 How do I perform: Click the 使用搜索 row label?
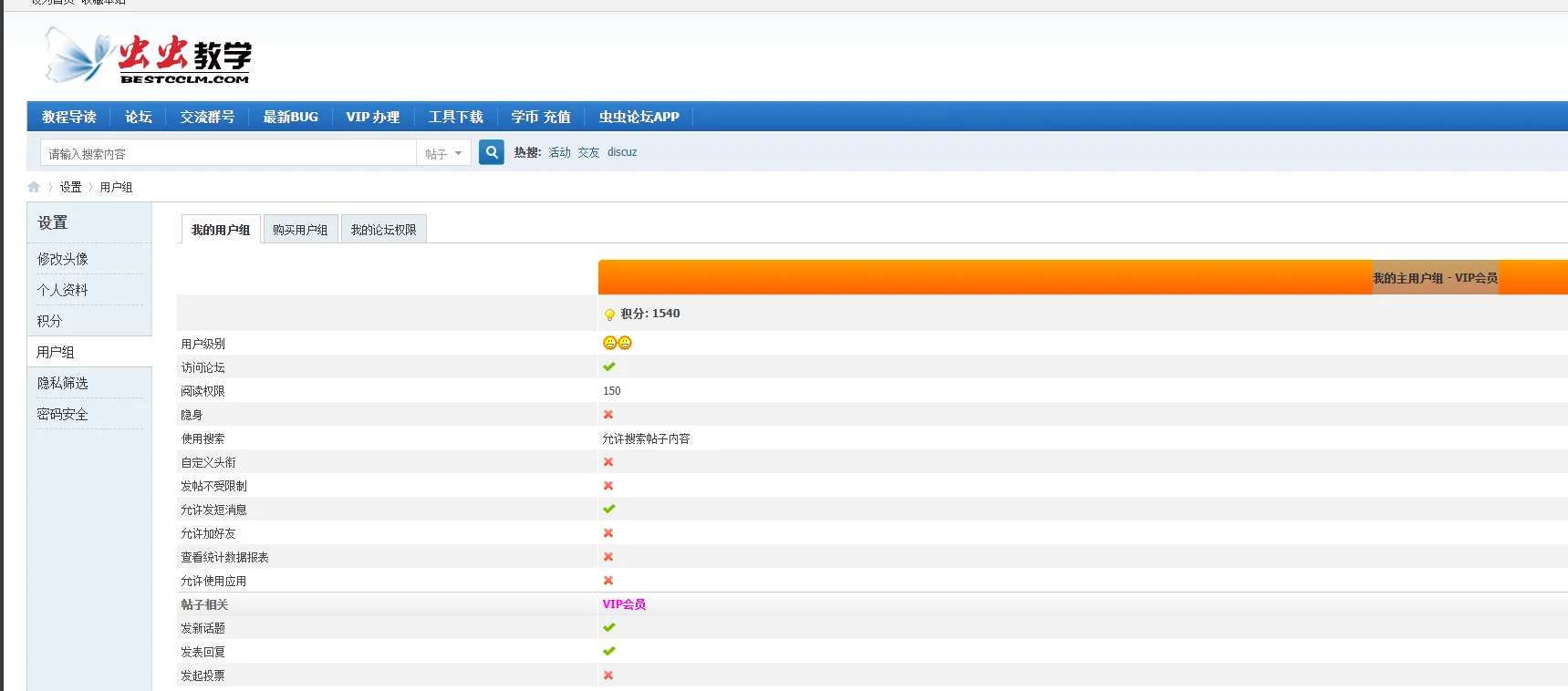[x=202, y=438]
